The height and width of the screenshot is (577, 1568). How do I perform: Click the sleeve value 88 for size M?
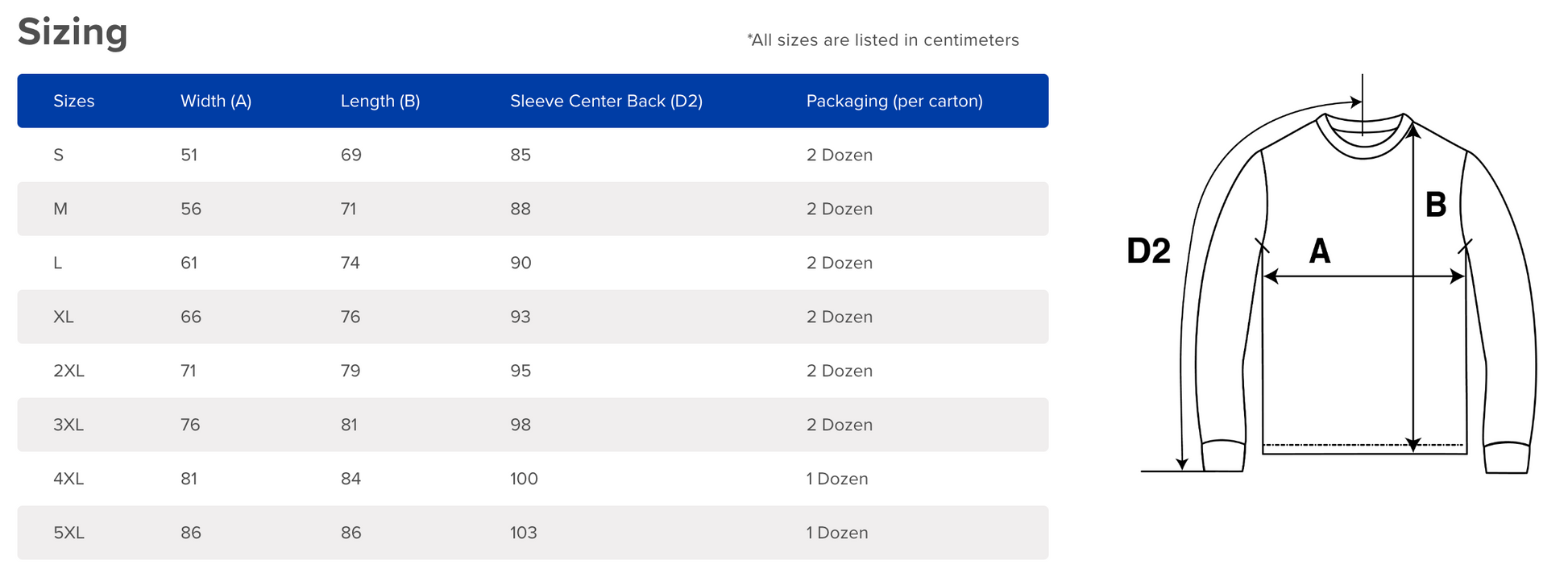click(521, 210)
